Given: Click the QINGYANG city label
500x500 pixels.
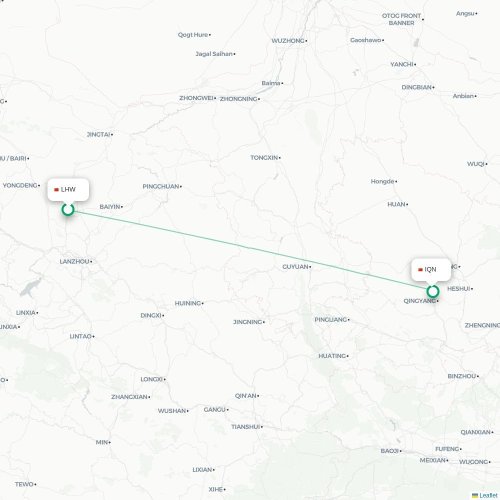Looking at the screenshot, I should (419, 301).
